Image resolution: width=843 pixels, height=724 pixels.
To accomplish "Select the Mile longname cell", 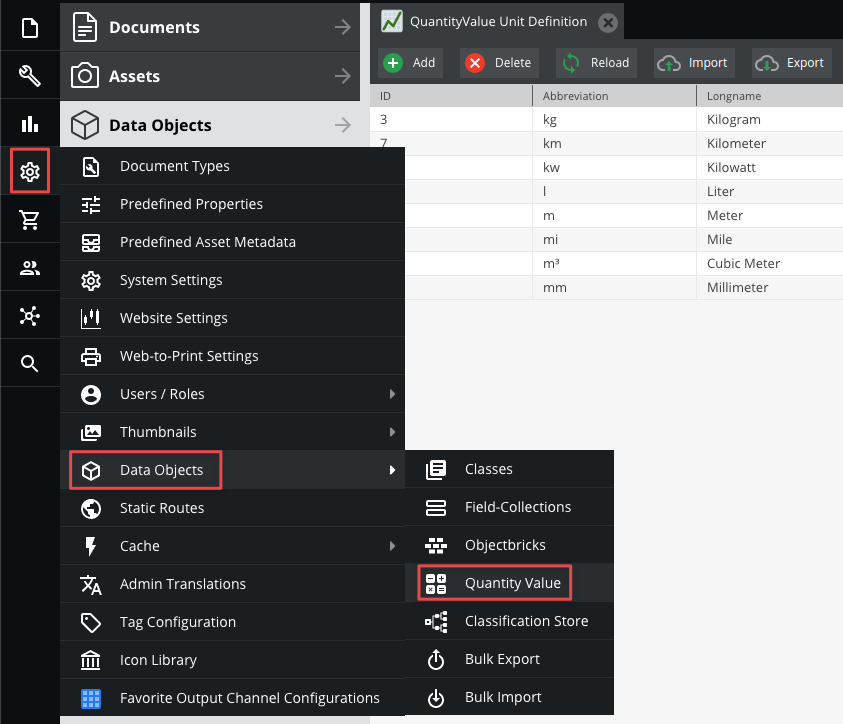I will tap(769, 239).
